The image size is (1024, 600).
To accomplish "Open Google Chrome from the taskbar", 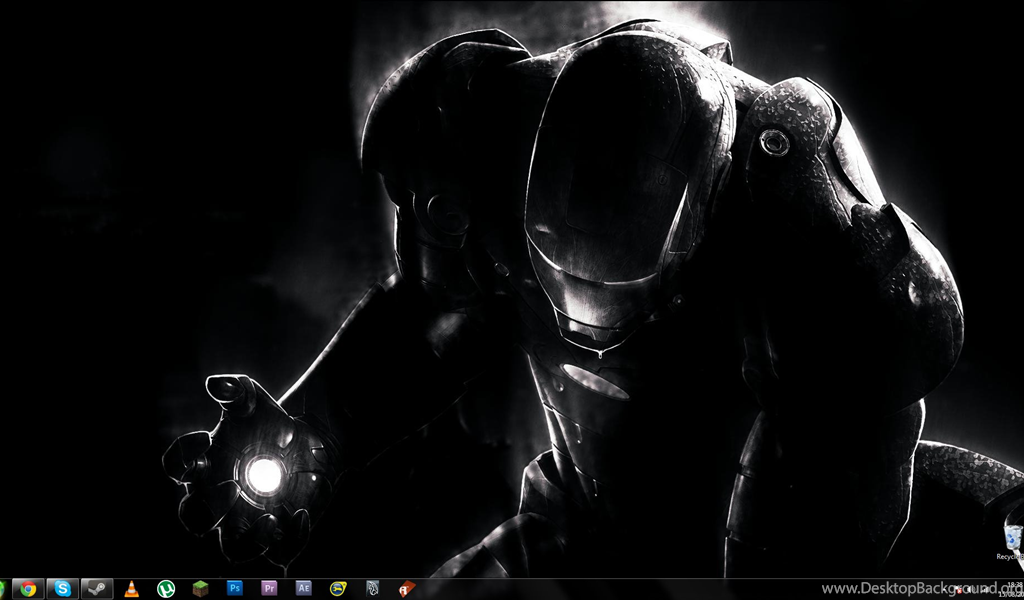I will (x=28, y=589).
